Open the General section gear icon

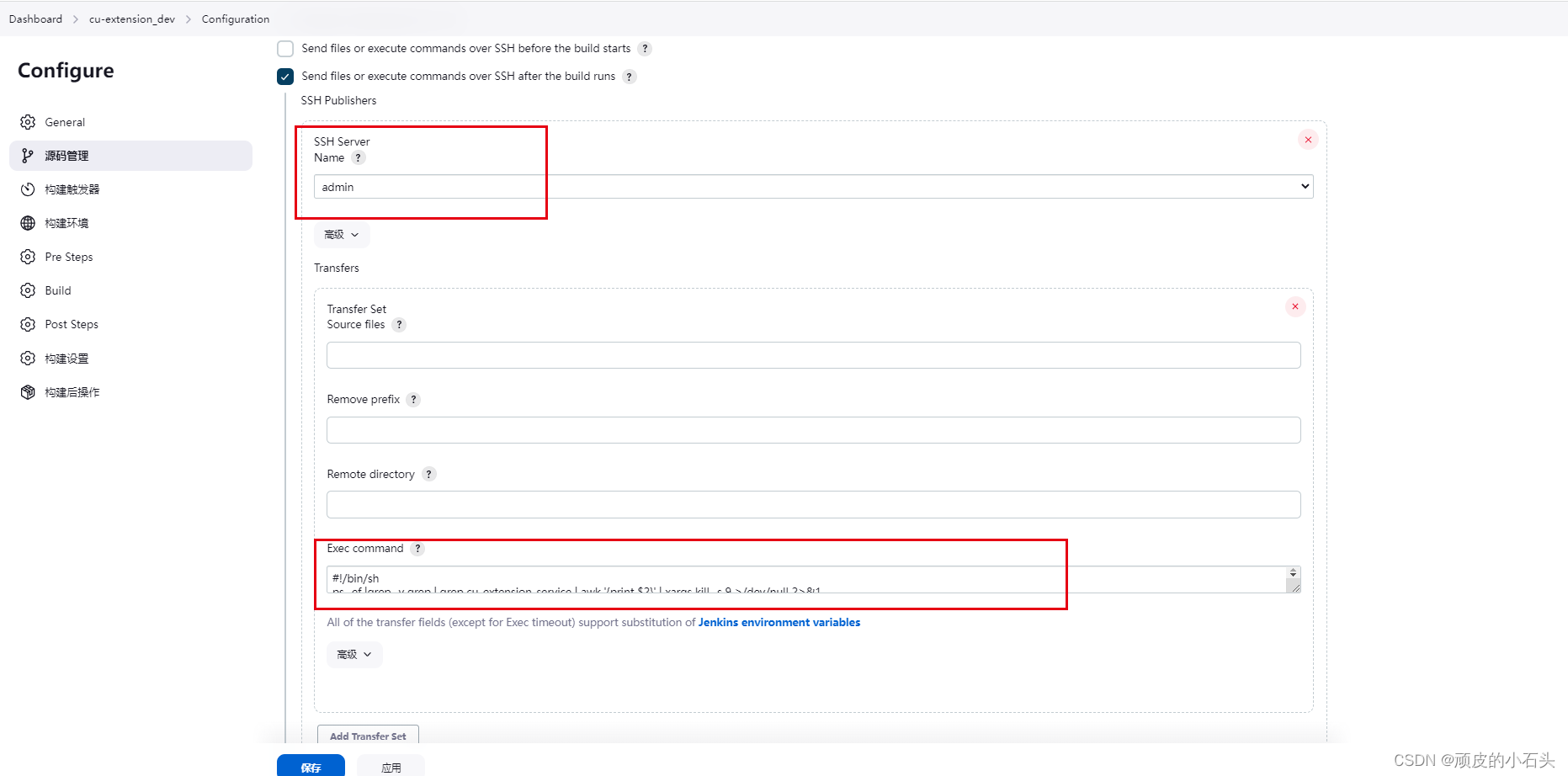tap(28, 122)
